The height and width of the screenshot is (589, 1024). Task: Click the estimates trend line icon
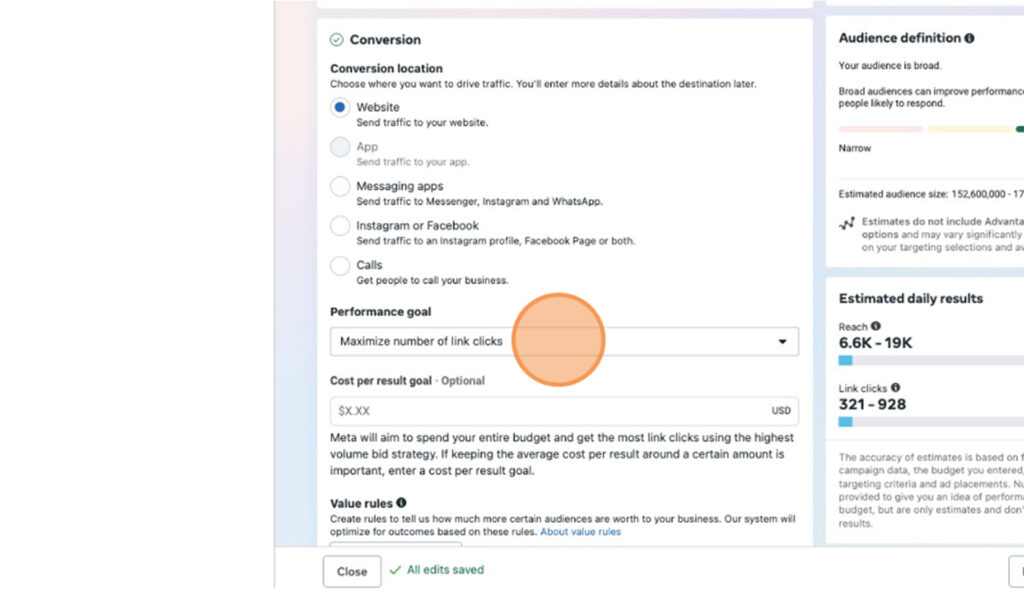point(847,224)
